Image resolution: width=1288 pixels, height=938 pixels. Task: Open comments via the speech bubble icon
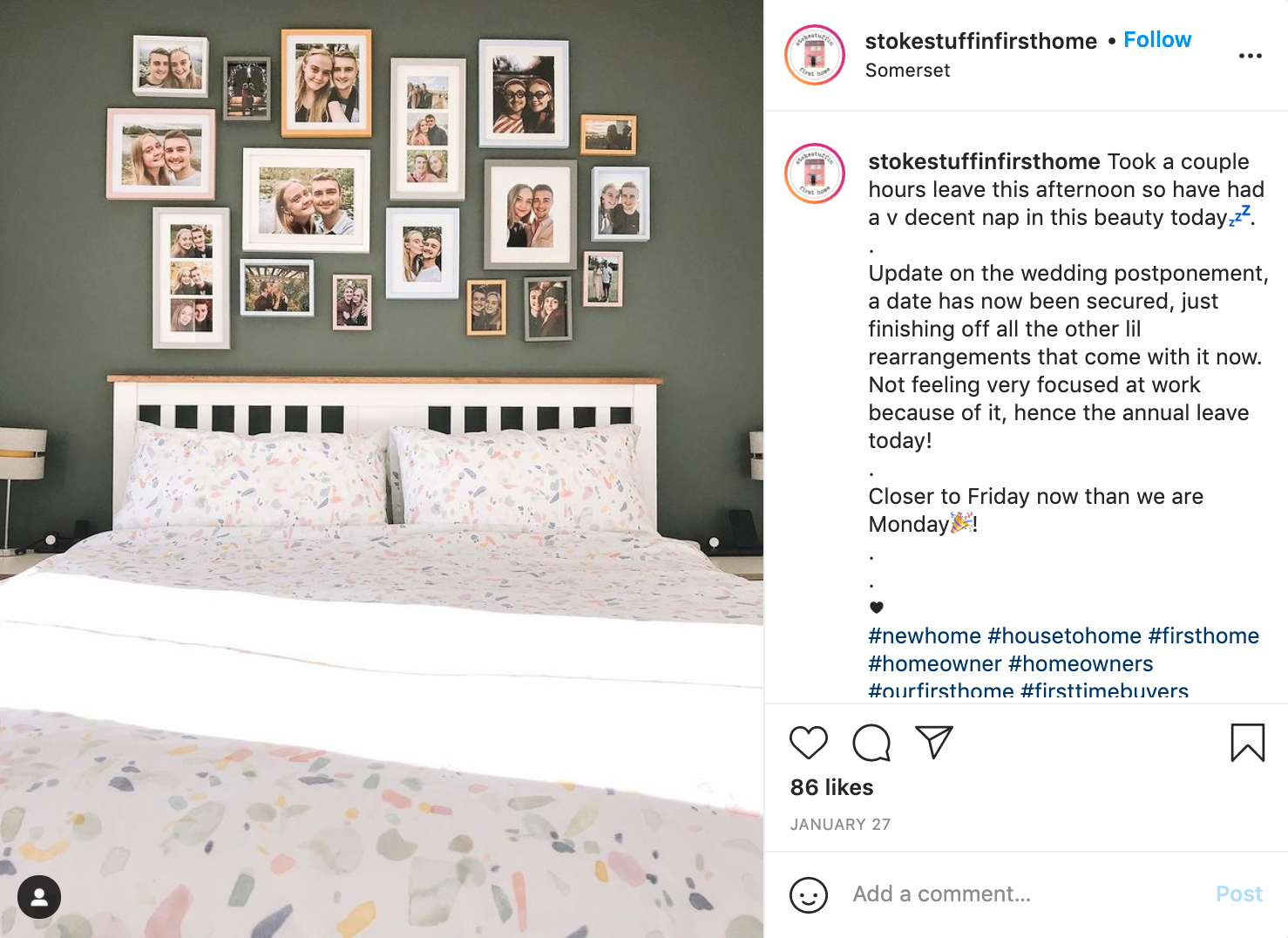coord(871,743)
